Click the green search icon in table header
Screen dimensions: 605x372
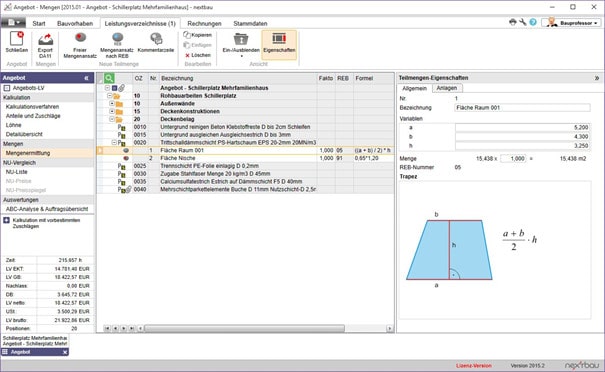coord(109,78)
